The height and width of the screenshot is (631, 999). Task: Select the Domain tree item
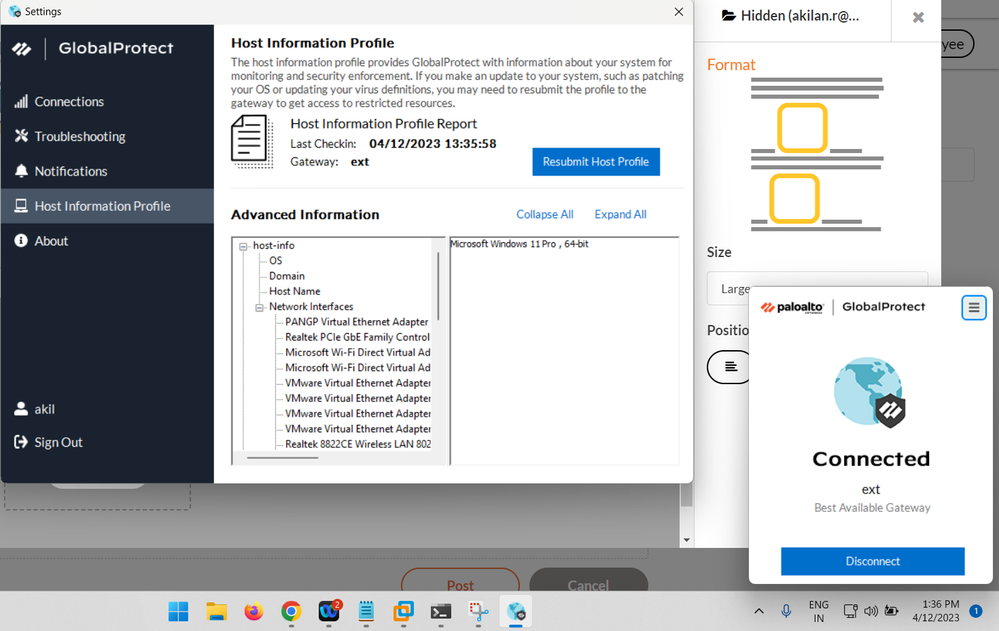(x=287, y=276)
